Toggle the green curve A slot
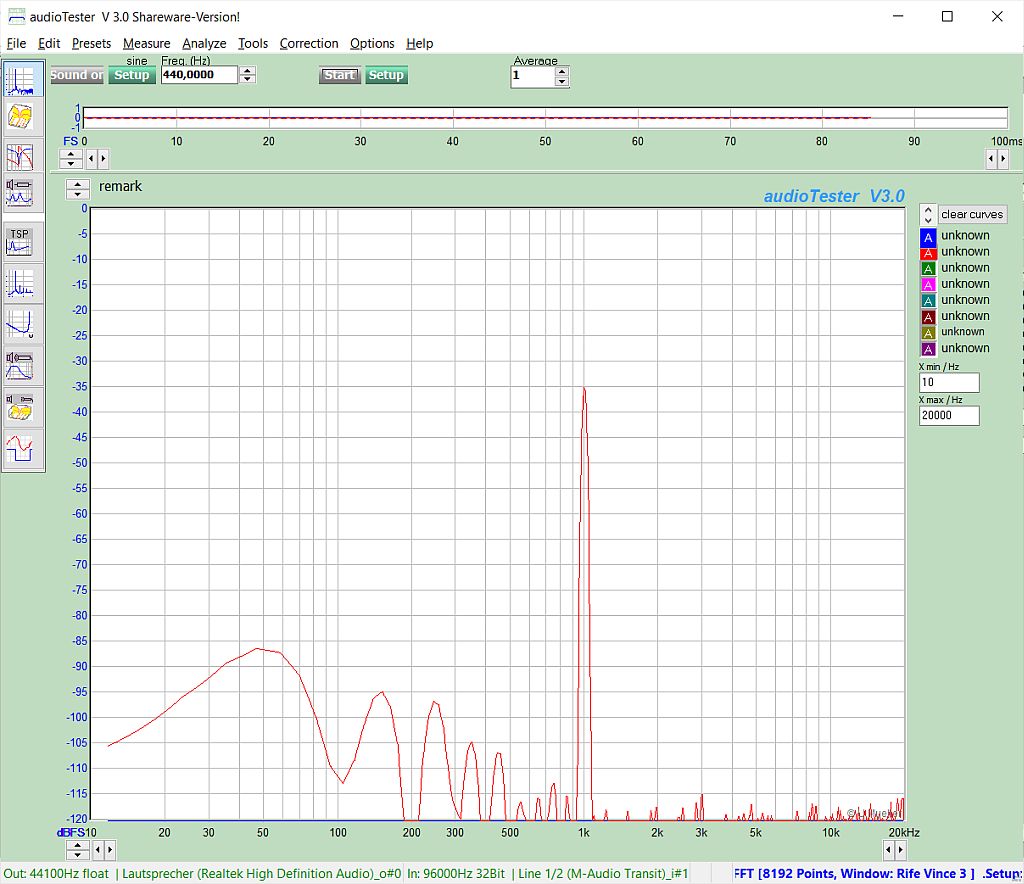Image resolution: width=1024 pixels, height=884 pixels. [928, 268]
